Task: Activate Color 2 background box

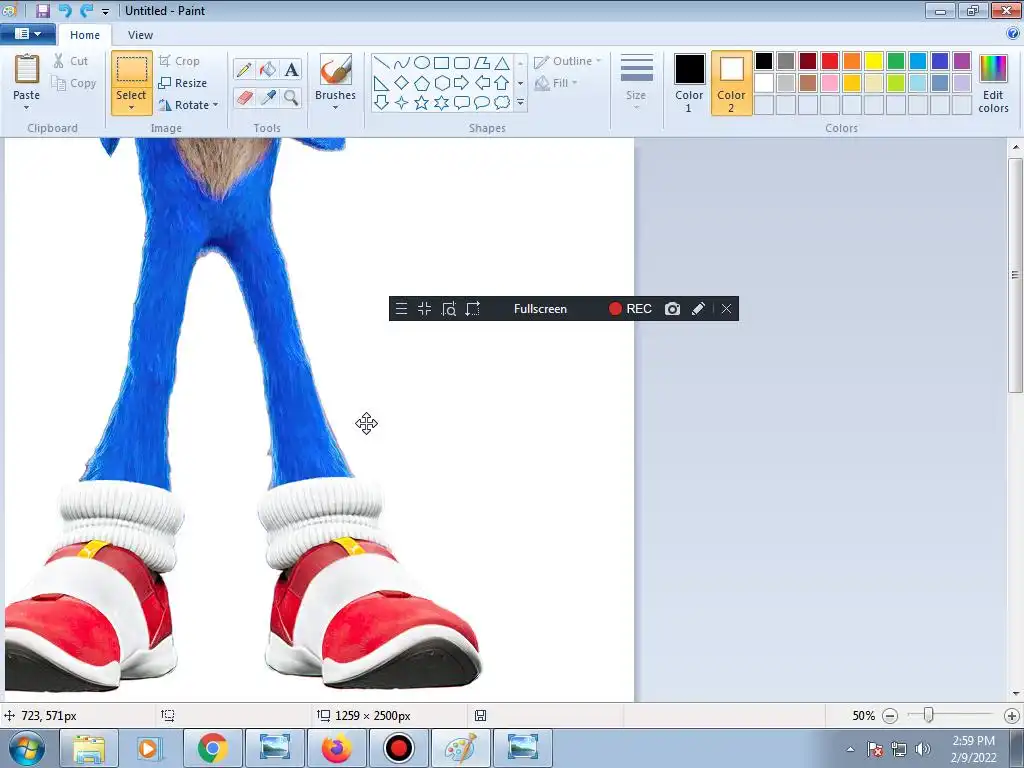Action: [x=731, y=84]
